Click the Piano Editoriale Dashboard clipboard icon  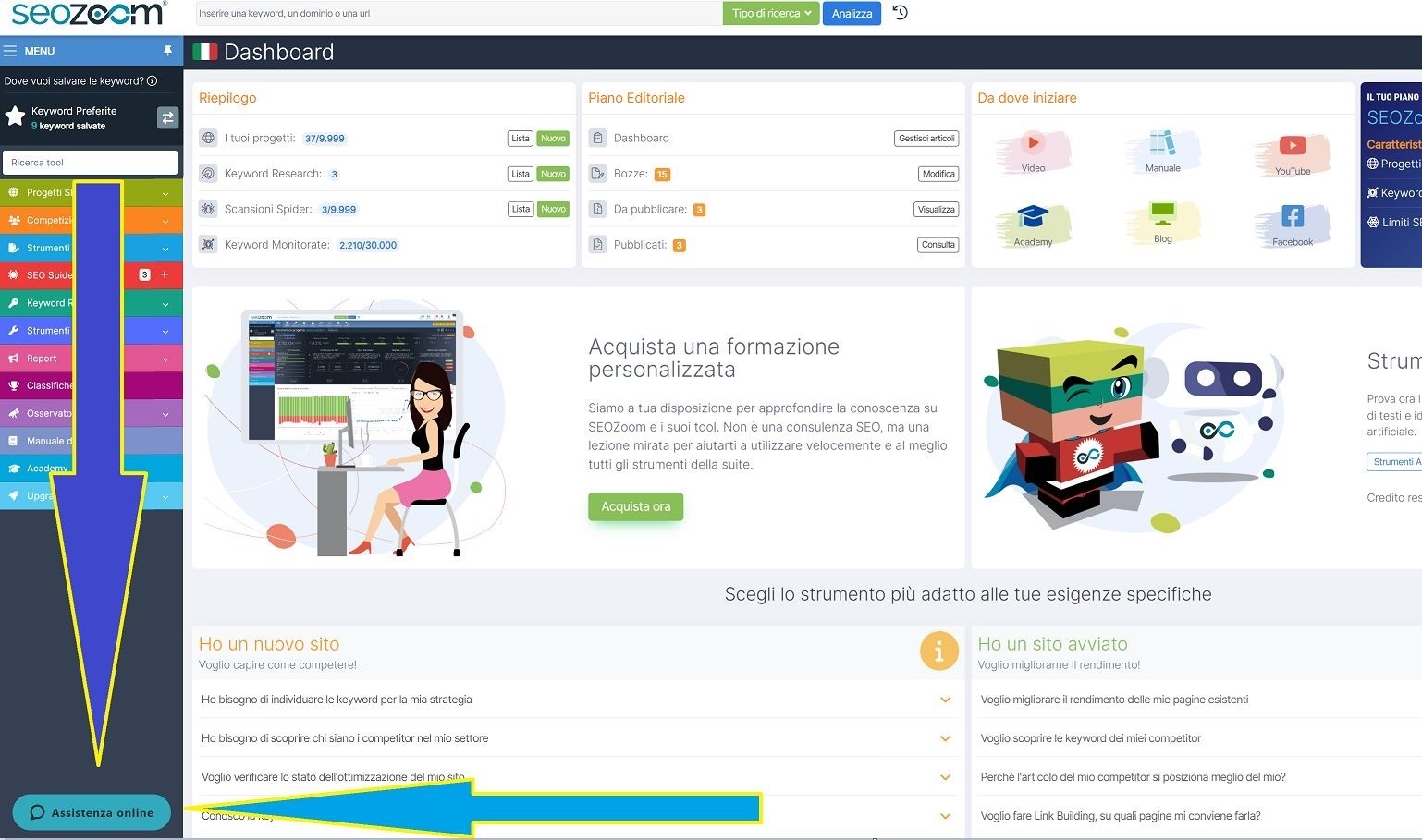(x=597, y=138)
